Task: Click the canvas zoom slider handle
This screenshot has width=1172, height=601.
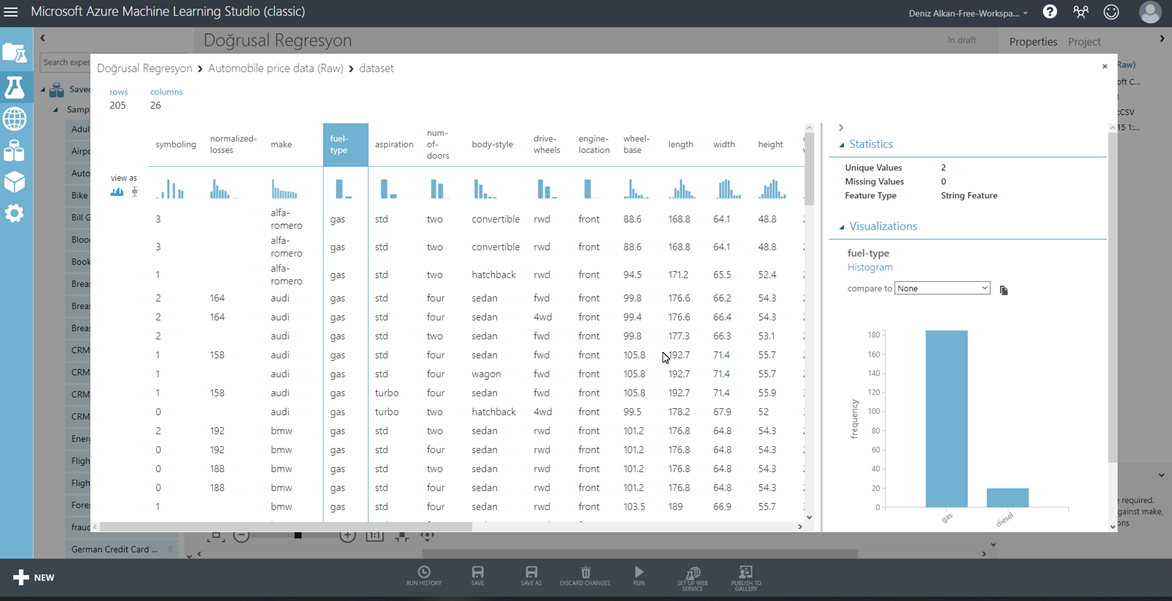Action: pos(297,535)
